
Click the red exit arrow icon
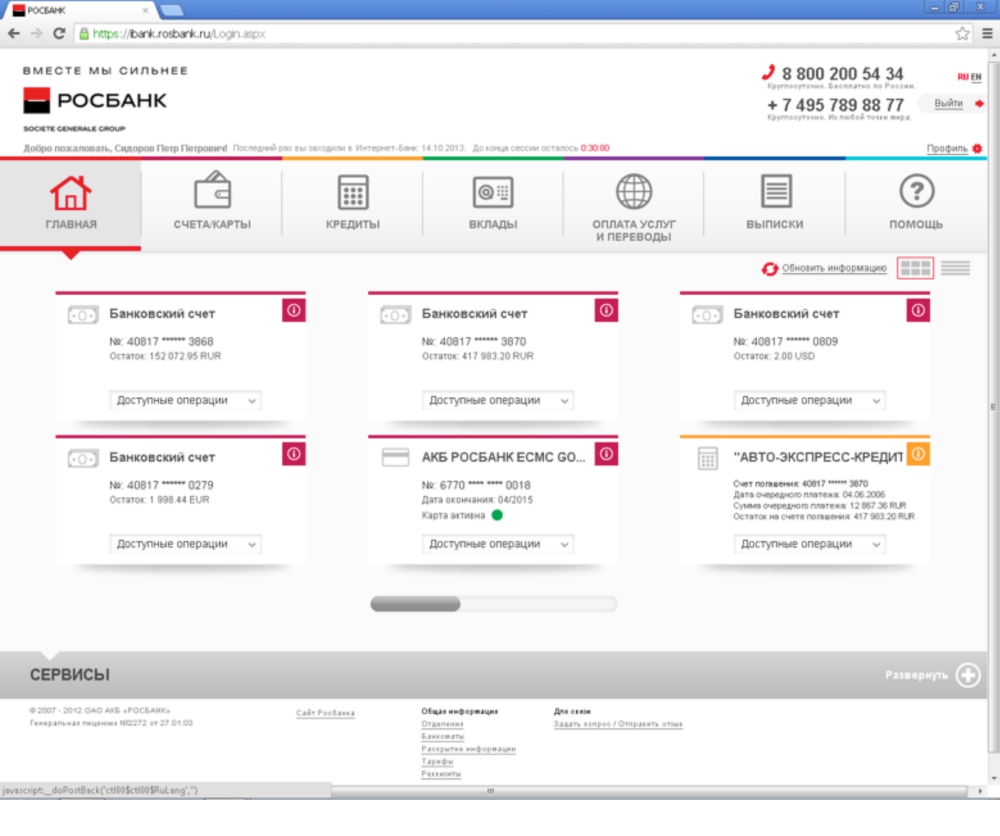point(979,103)
